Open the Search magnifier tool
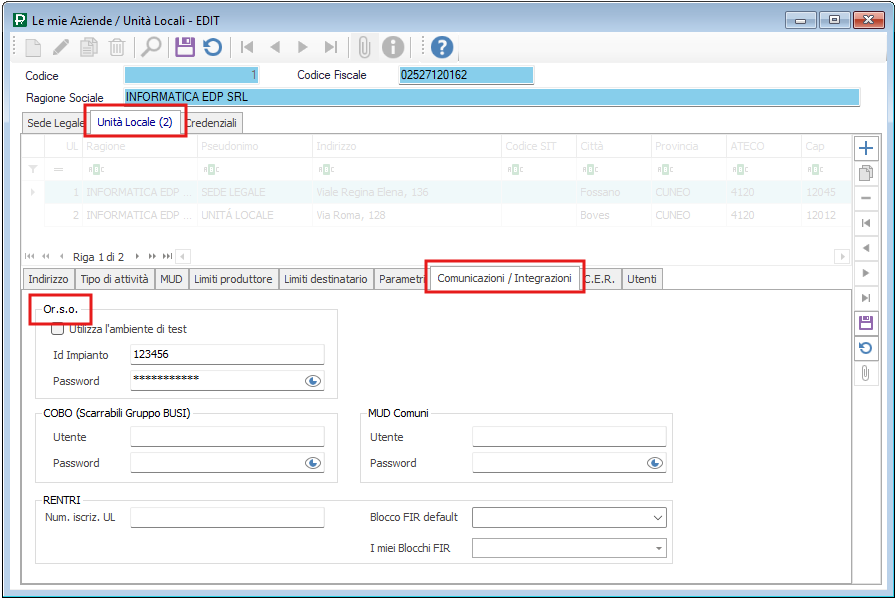 pos(151,47)
